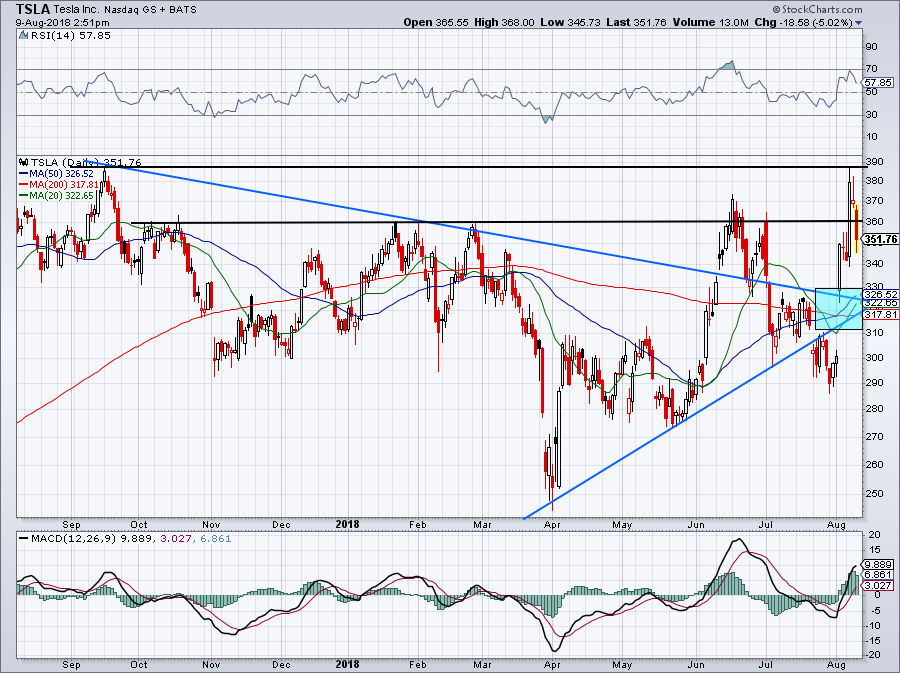Screen dimensions: 900x673
Task: Select the MA(20) 322.65 legend
Action: [x=56, y=196]
